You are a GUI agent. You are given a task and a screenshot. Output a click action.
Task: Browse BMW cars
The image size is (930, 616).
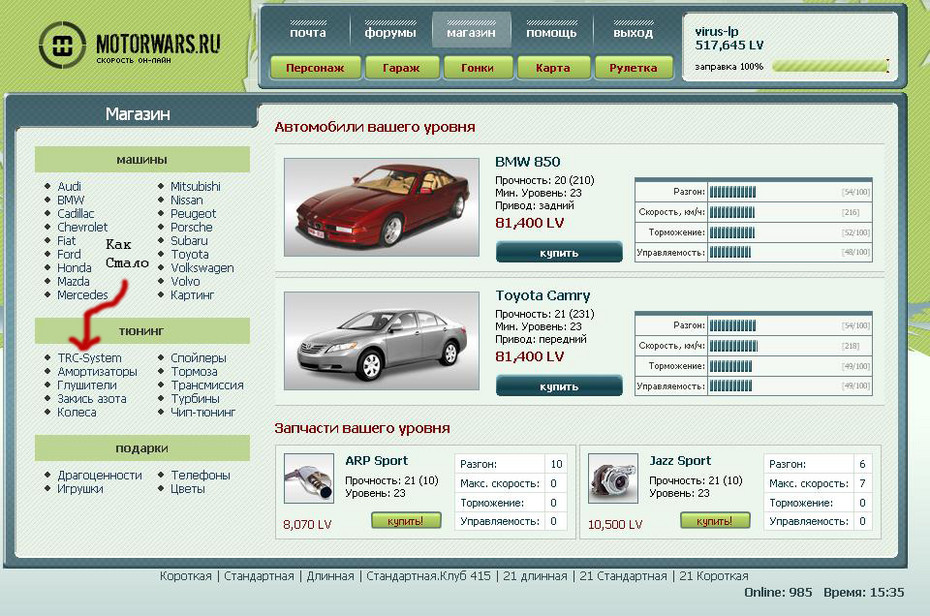click(x=71, y=200)
